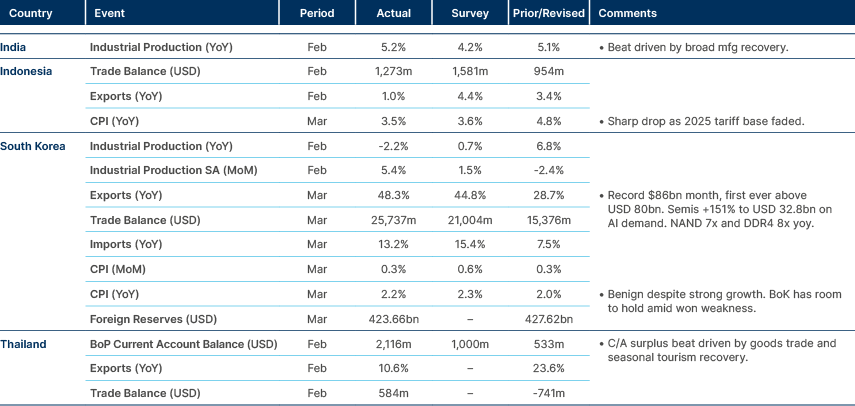Click Indonesia trade balance survey 1,581m
The image size is (855, 406).
coord(470,71)
